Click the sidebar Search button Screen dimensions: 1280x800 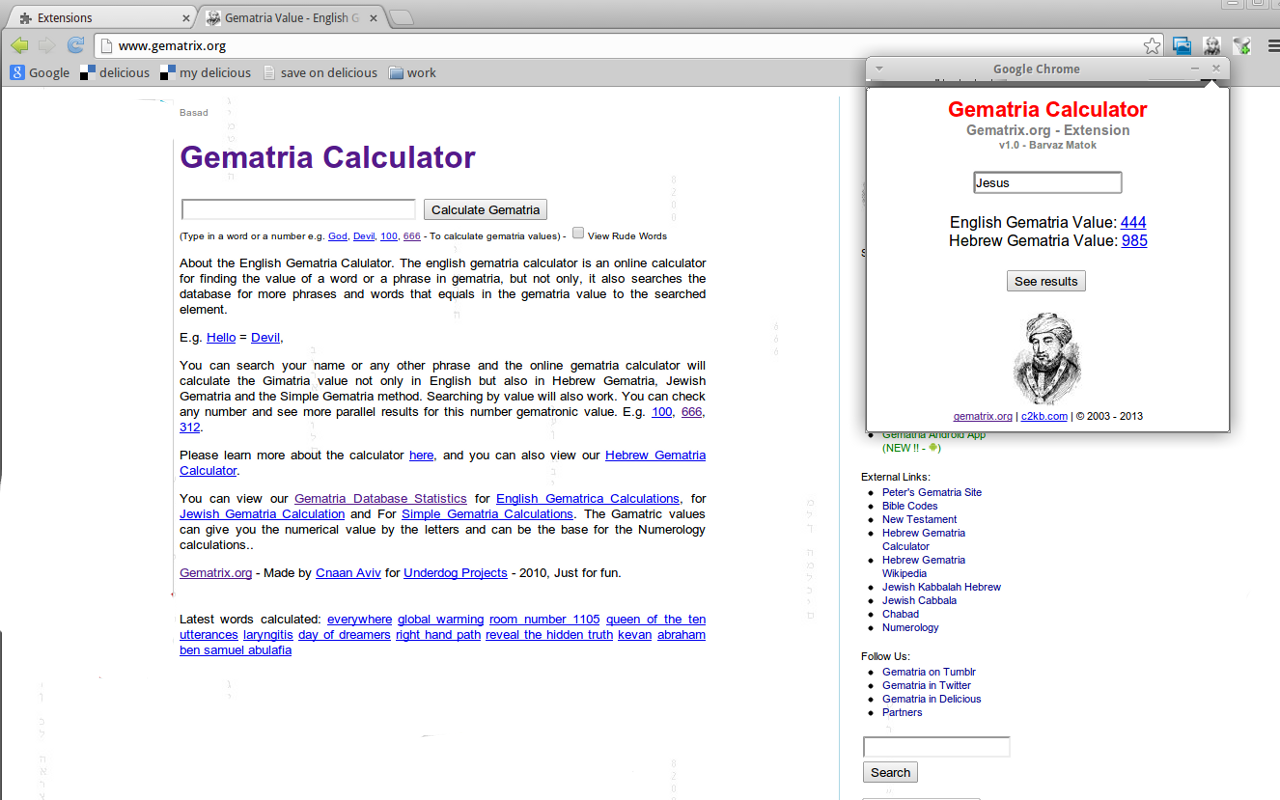890,772
